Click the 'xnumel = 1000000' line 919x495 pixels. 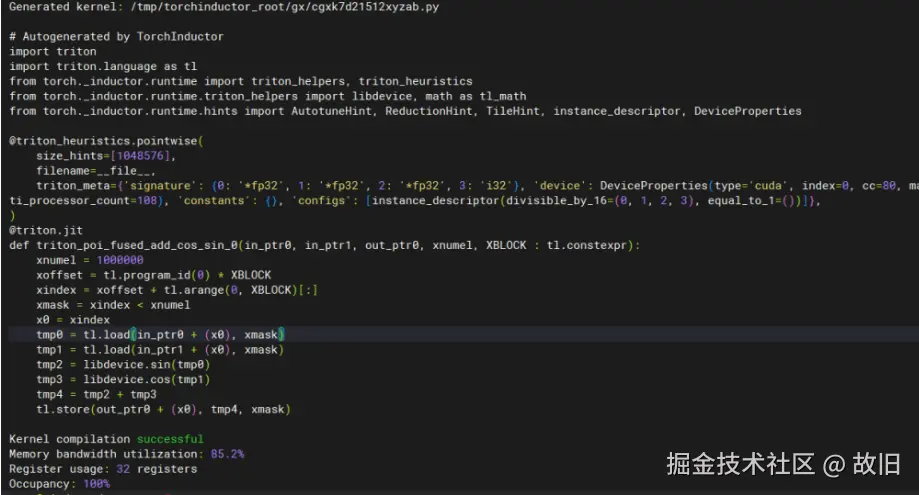(90, 260)
